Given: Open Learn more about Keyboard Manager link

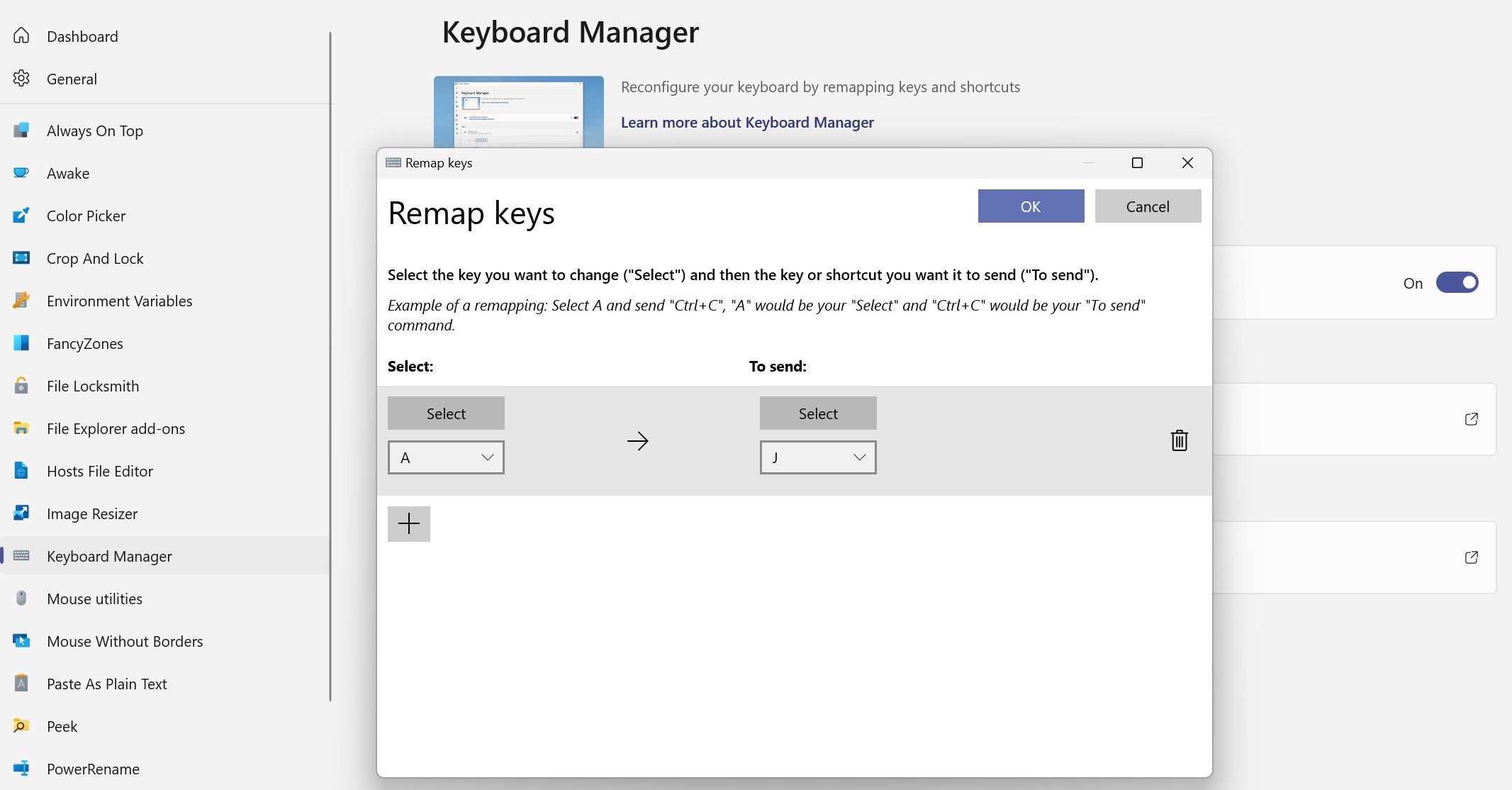Looking at the screenshot, I should (x=747, y=123).
